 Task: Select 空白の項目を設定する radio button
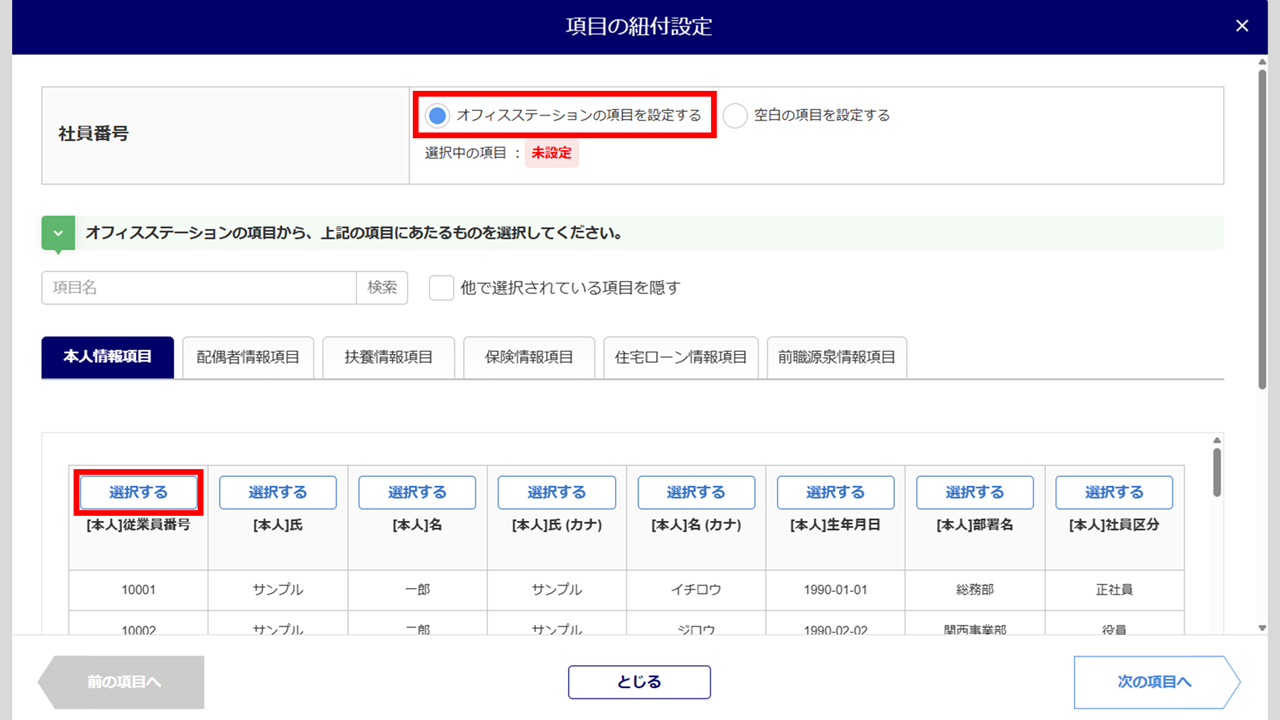tap(735, 116)
